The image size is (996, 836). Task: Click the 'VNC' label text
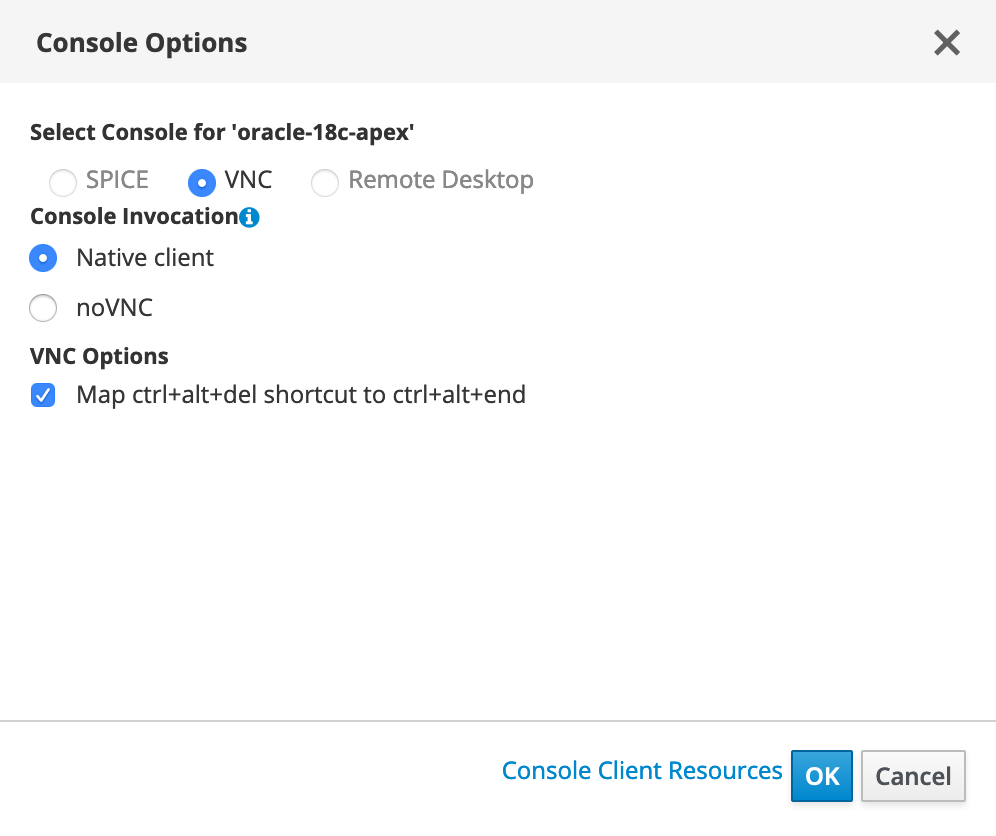click(x=248, y=180)
